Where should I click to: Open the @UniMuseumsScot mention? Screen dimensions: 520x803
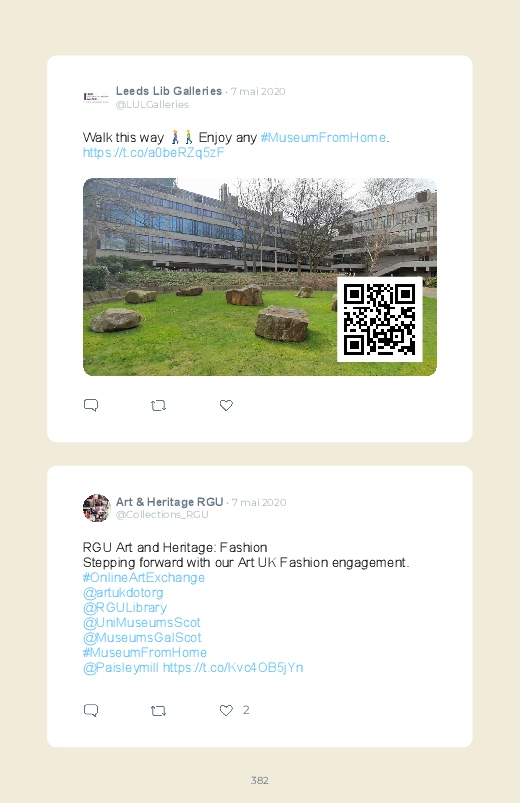(x=142, y=623)
